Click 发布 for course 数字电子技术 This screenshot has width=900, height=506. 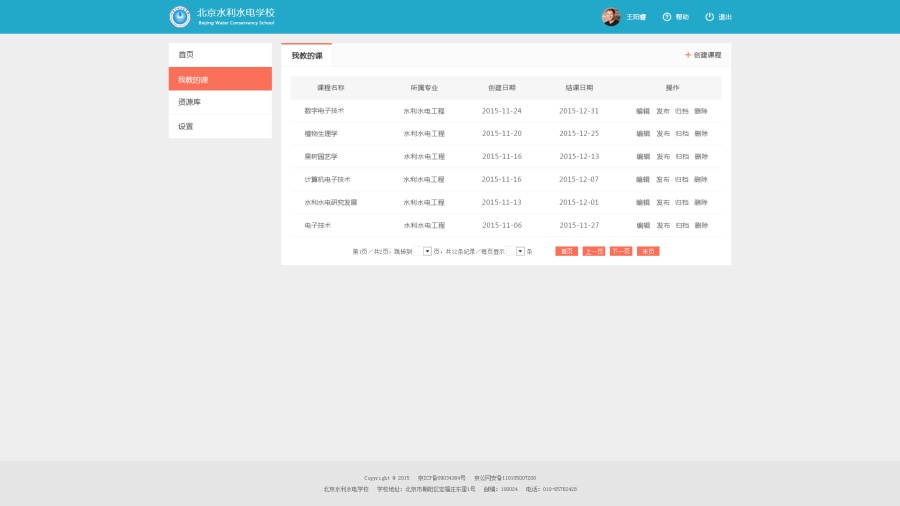[x=663, y=111]
